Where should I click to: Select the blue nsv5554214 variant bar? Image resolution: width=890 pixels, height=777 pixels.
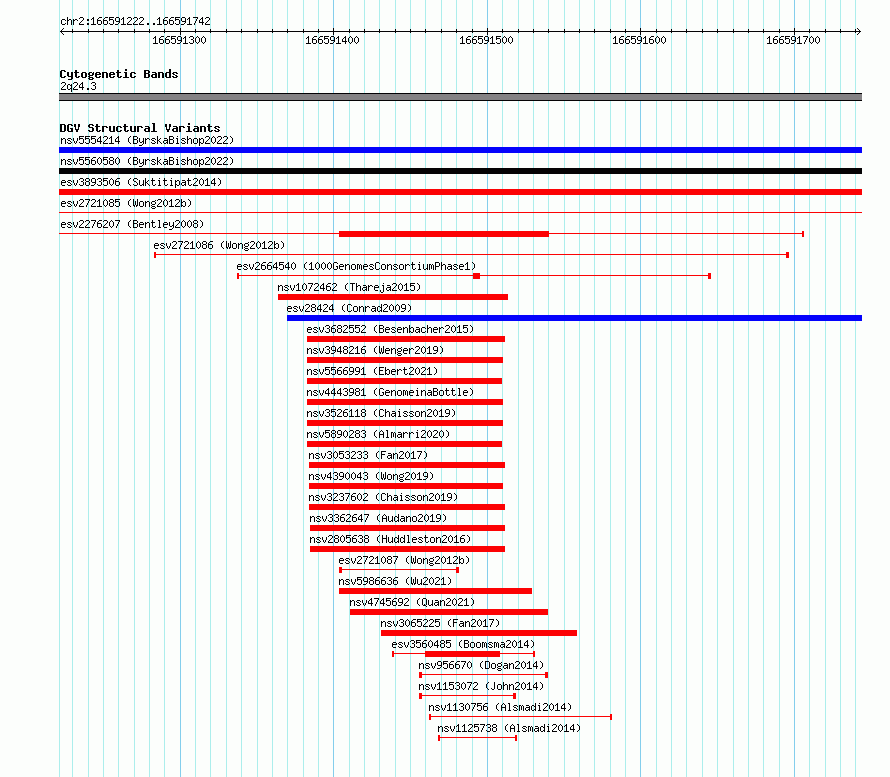click(460, 150)
